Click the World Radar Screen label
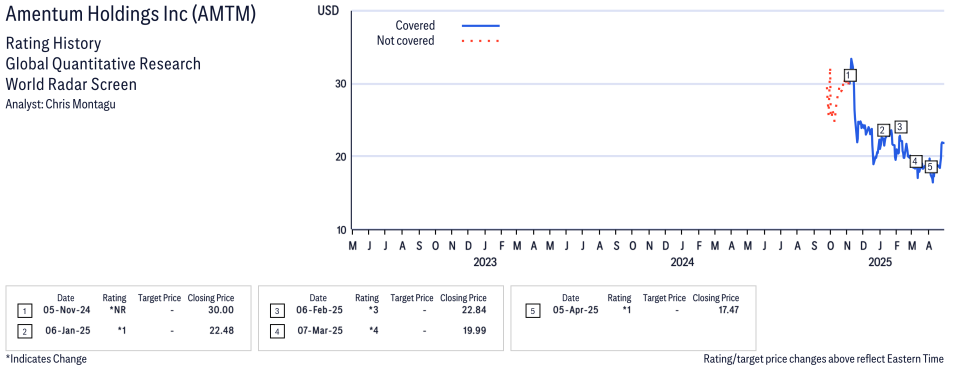 [71, 84]
